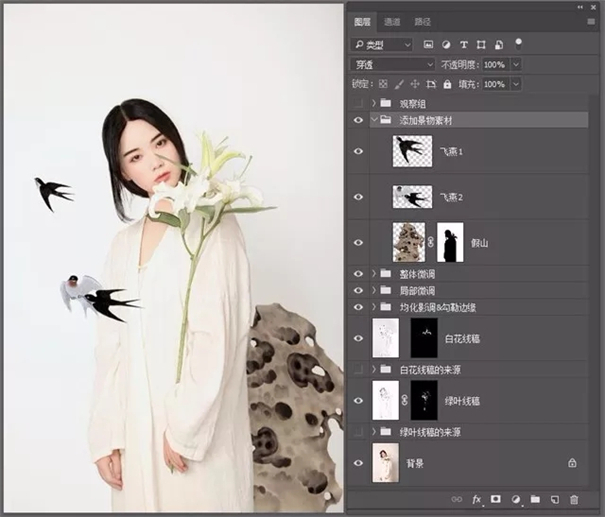The width and height of the screenshot is (605, 517).
Task: Add a layer mask using bottom icon
Action: point(495,498)
